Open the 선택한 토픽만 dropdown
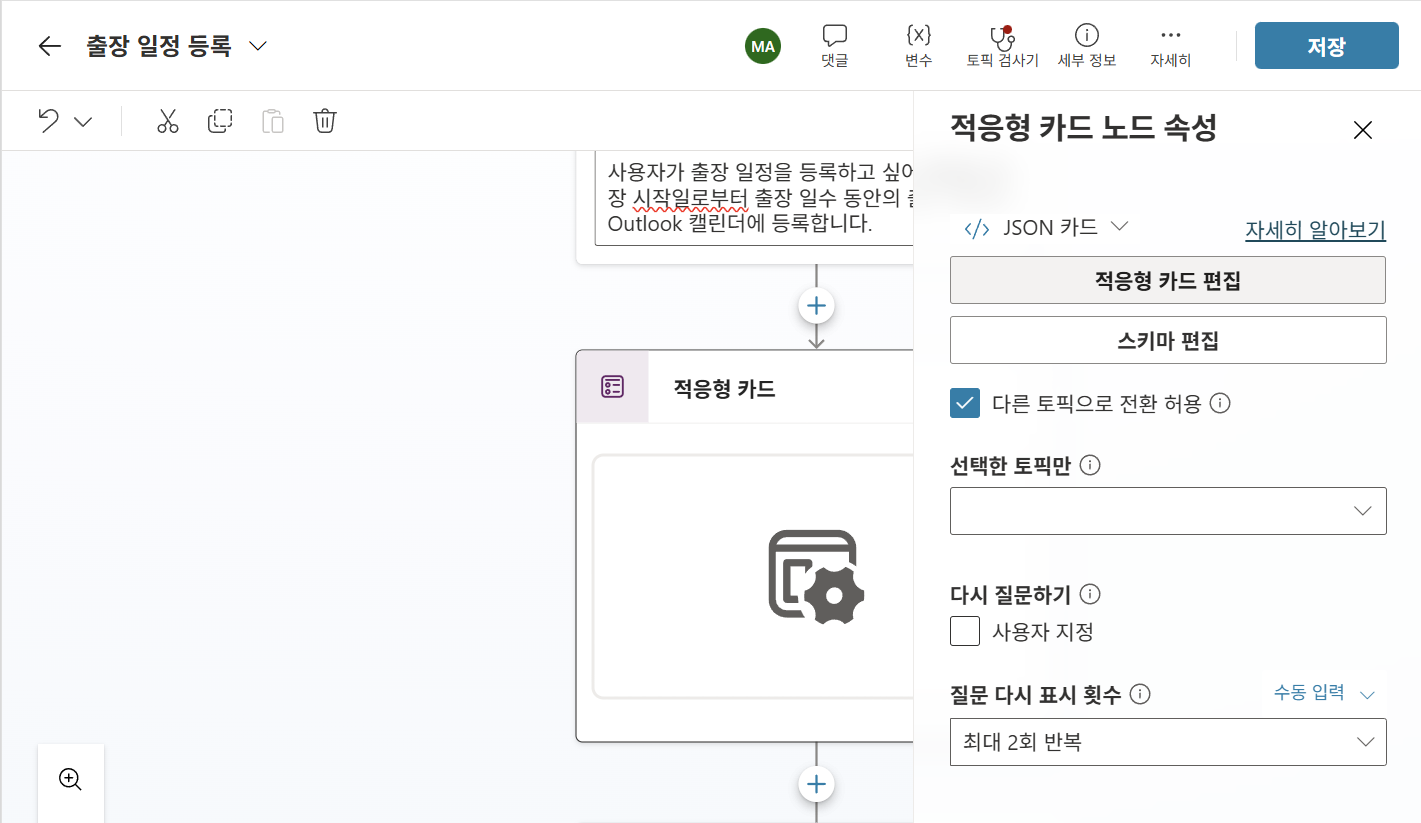The width and height of the screenshot is (1421, 823). coord(1168,510)
